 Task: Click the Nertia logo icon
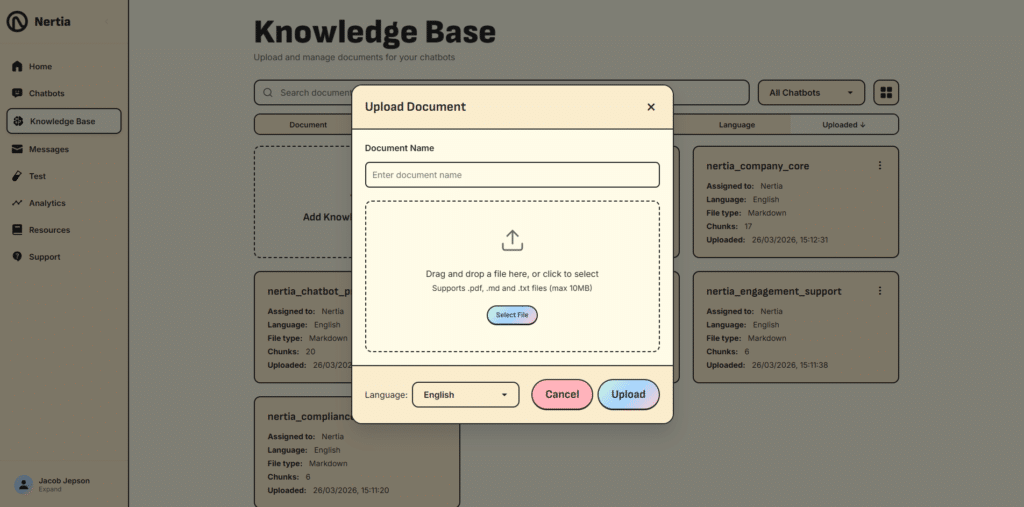point(17,22)
